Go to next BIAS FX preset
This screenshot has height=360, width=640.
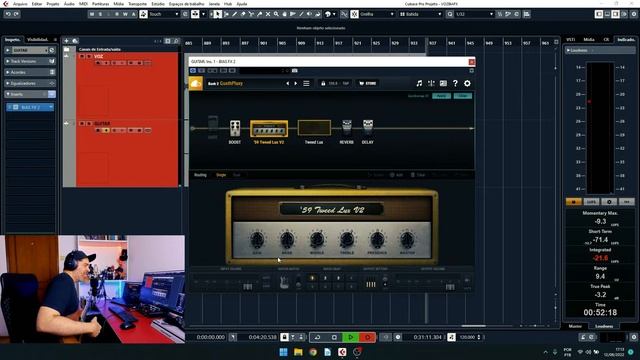coord(296,83)
